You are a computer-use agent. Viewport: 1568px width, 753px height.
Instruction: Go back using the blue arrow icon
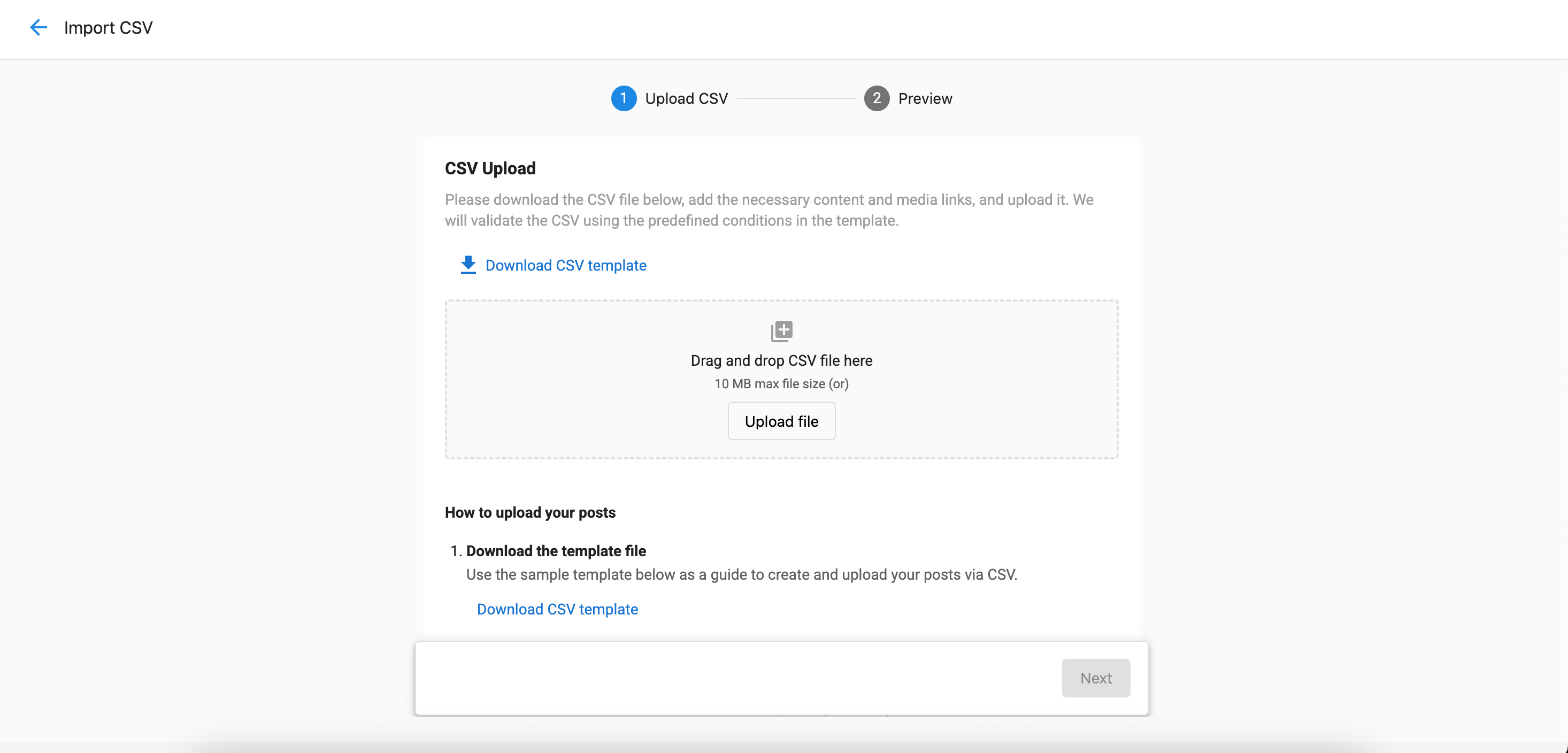pos(39,27)
